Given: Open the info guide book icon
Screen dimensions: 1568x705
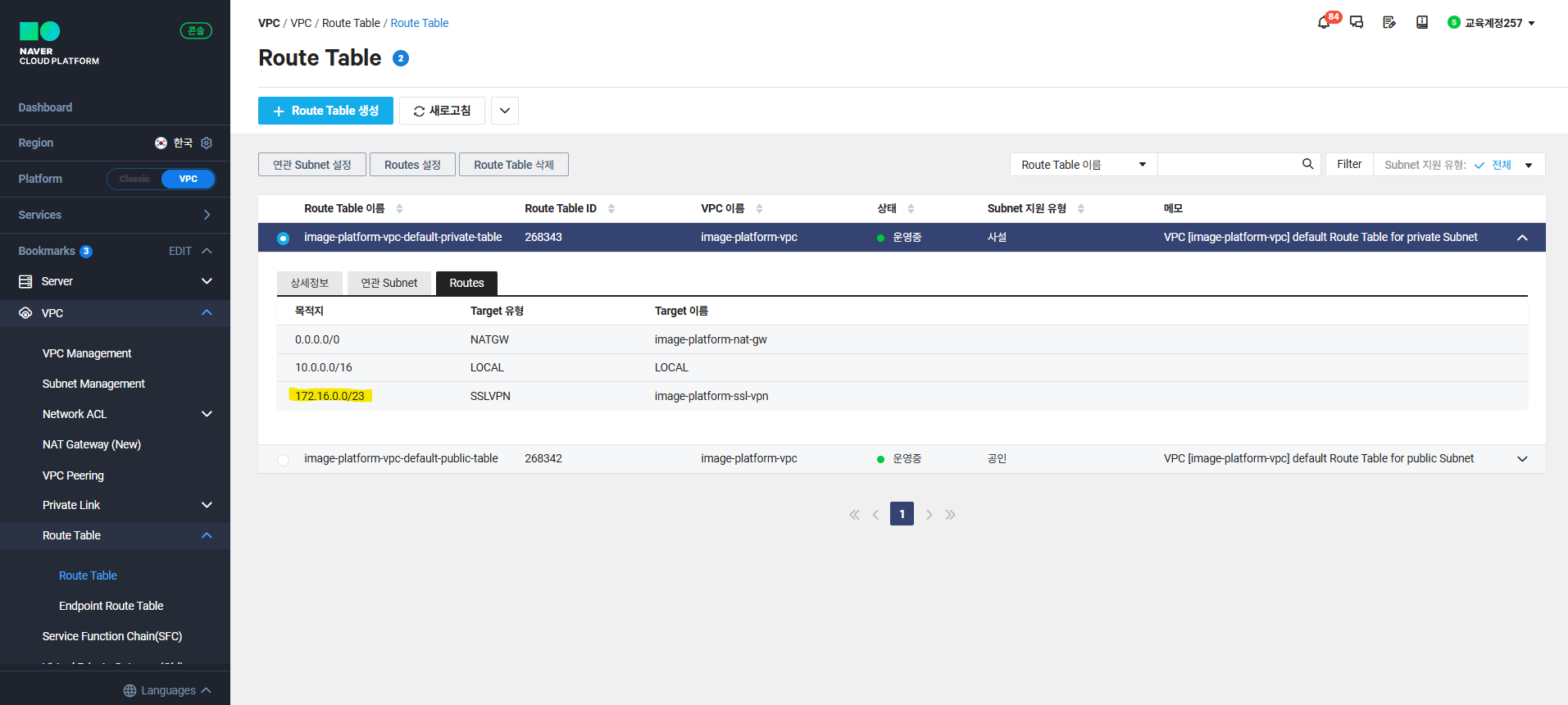Looking at the screenshot, I should pyautogui.click(x=1422, y=22).
